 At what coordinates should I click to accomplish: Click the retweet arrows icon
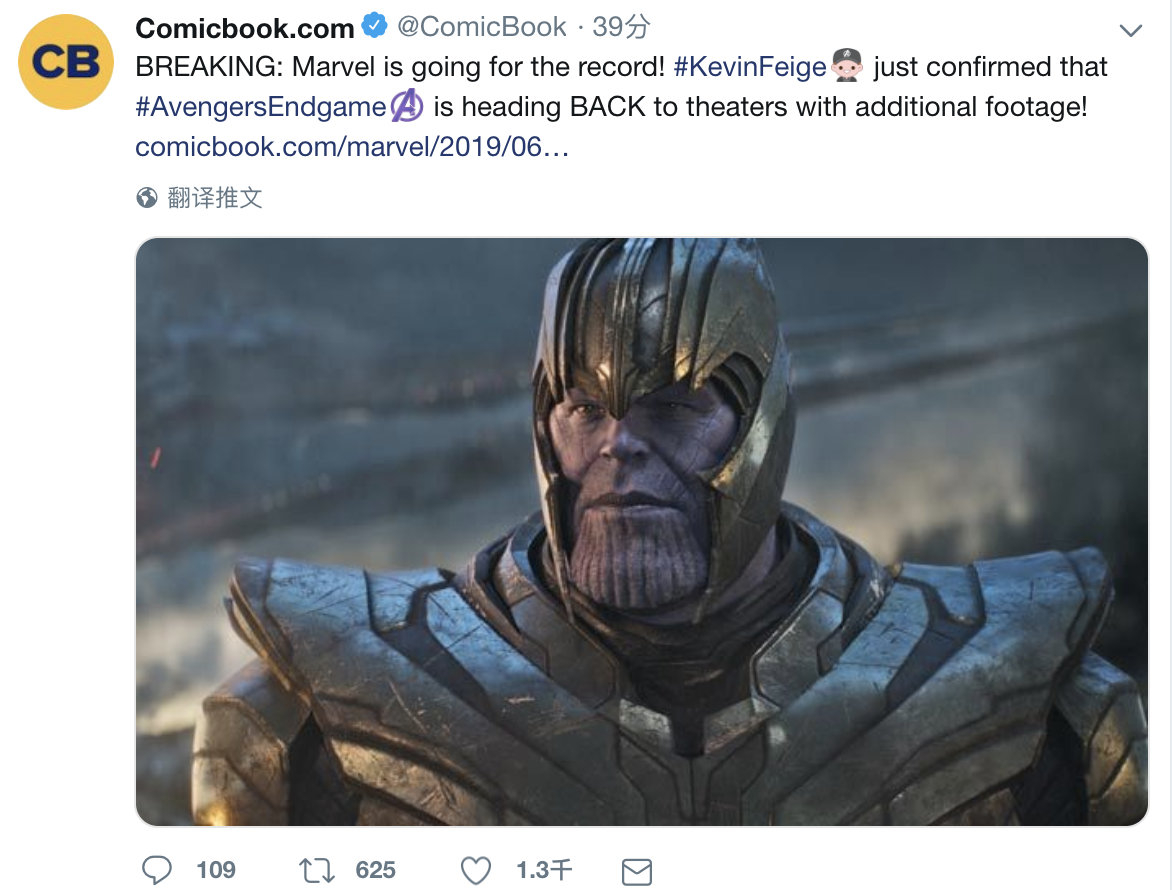coord(317,871)
